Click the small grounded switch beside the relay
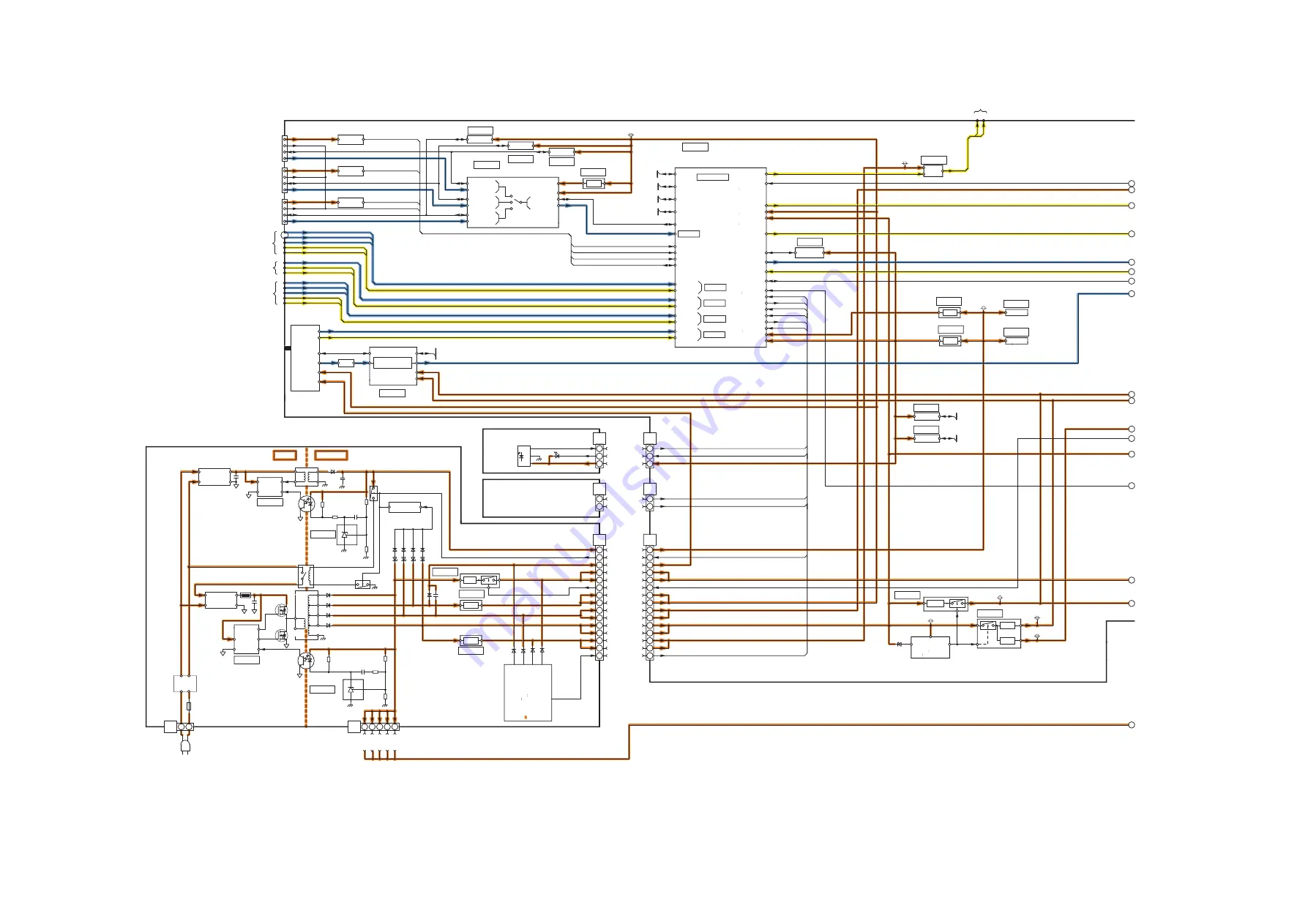Viewport: 1308px width, 924px height. pos(363,584)
